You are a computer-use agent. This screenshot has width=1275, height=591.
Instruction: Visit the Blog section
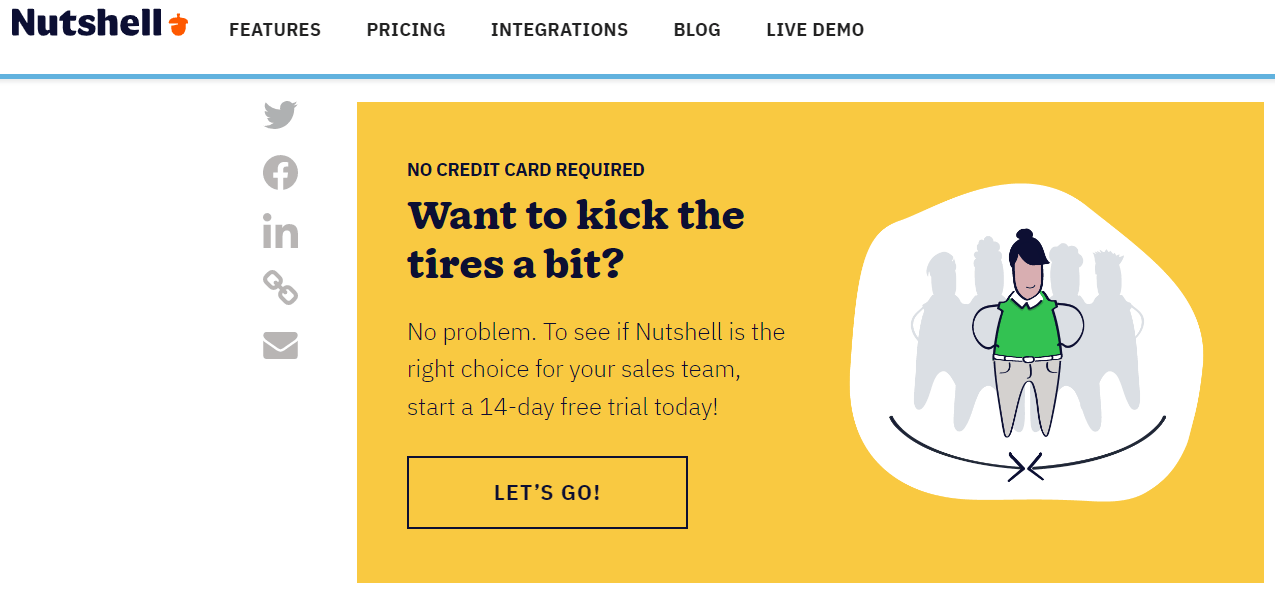coord(697,30)
